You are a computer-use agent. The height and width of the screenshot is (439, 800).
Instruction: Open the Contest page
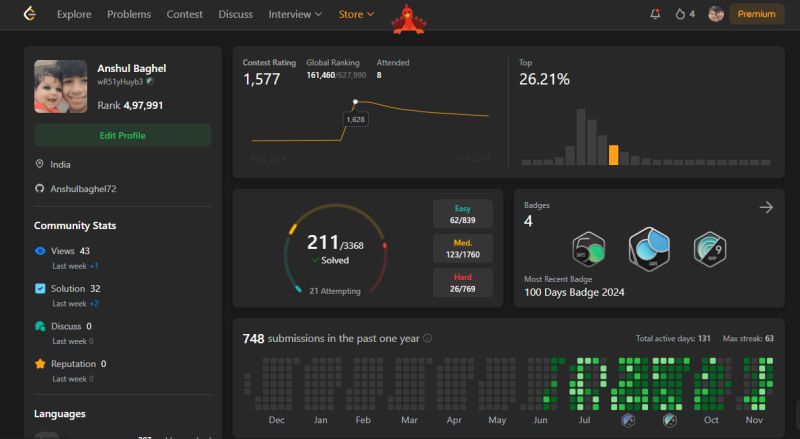pyautogui.click(x=184, y=14)
